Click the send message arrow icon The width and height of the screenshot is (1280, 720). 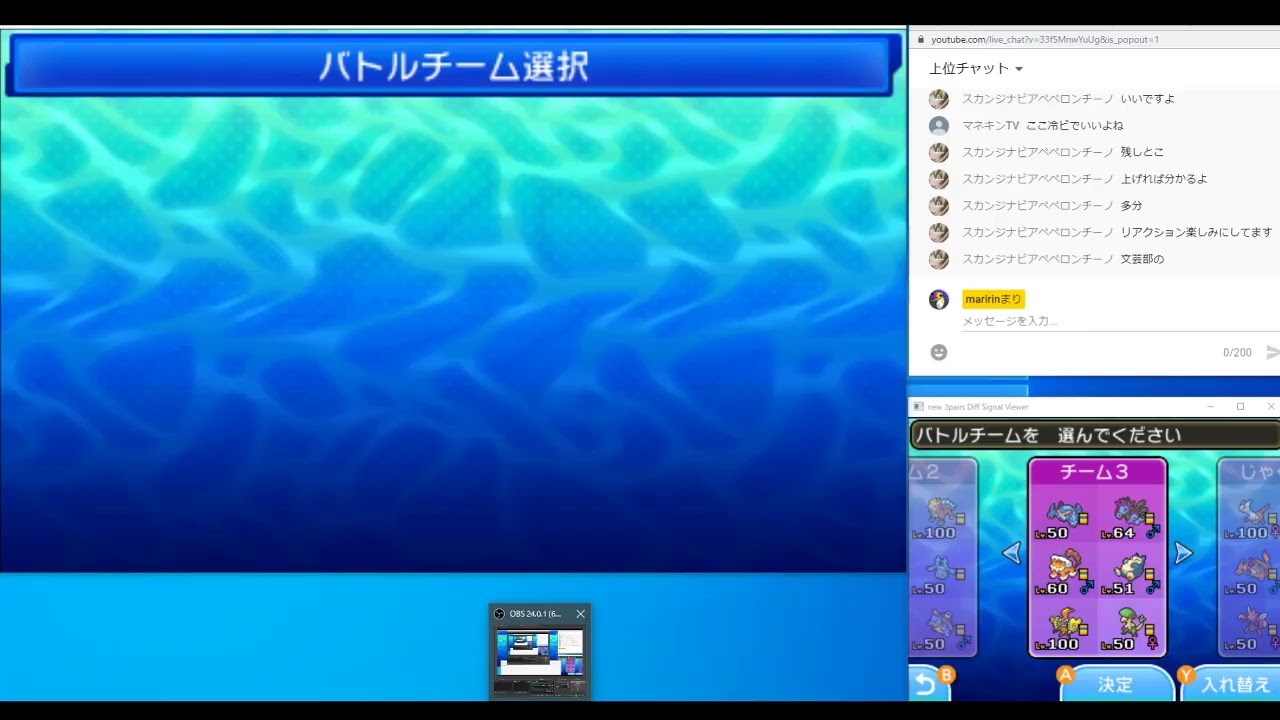1272,352
